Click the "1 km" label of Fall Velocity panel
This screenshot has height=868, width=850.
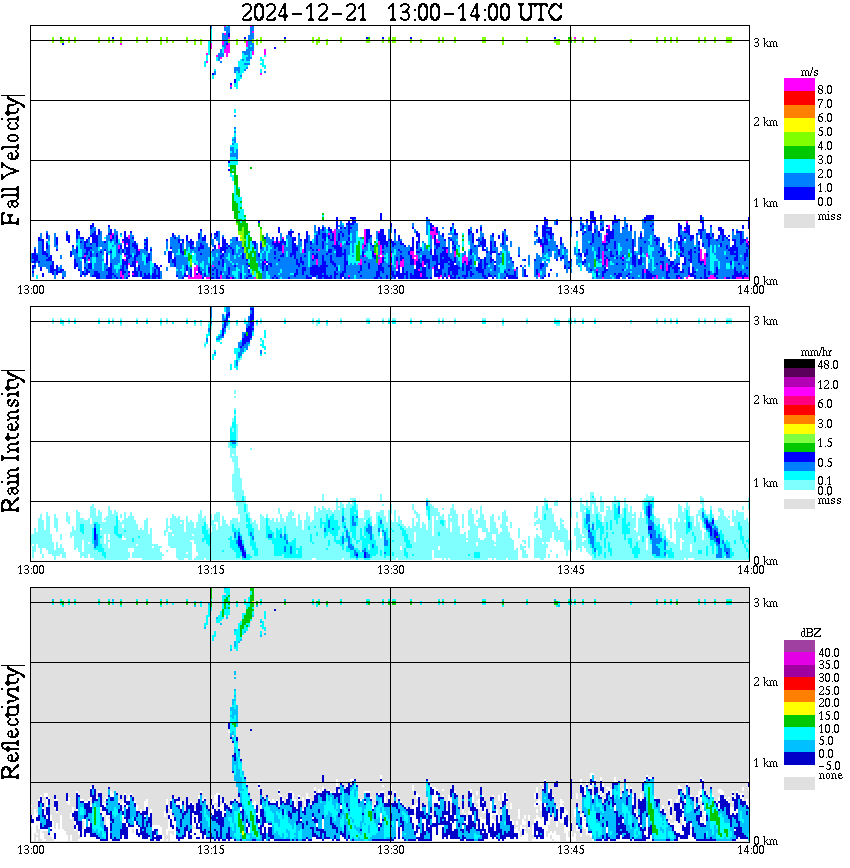765,203
